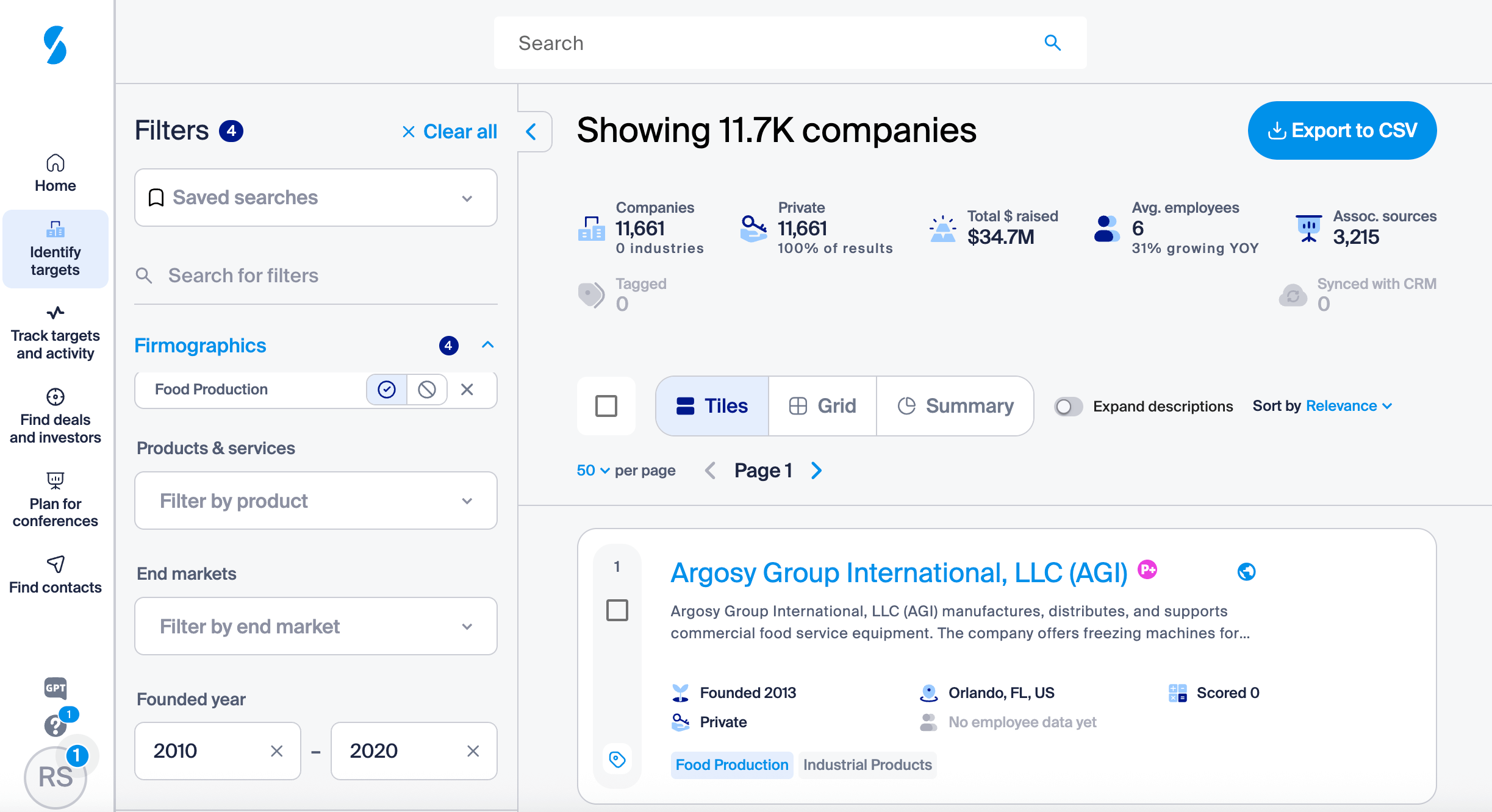Open the Filter by end market dropdown
Viewport: 1492px width, 812px height.
pyautogui.click(x=315, y=626)
